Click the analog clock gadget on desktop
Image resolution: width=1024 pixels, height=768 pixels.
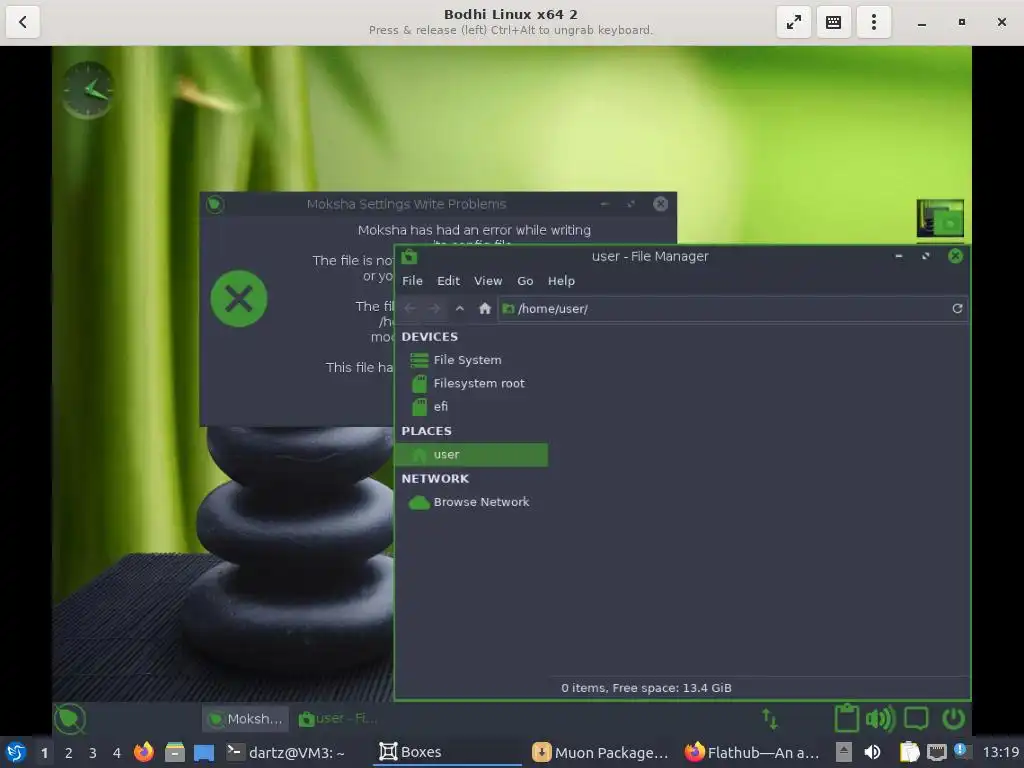88,90
